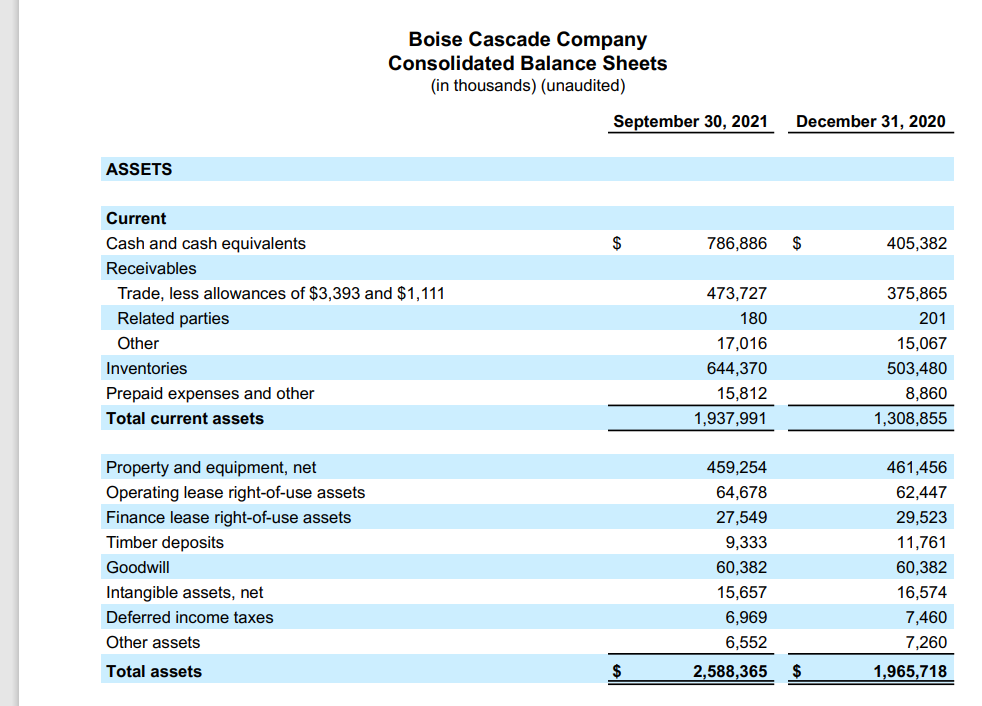
Task: Select prepaid expenses value 15,812
Action: point(742,393)
